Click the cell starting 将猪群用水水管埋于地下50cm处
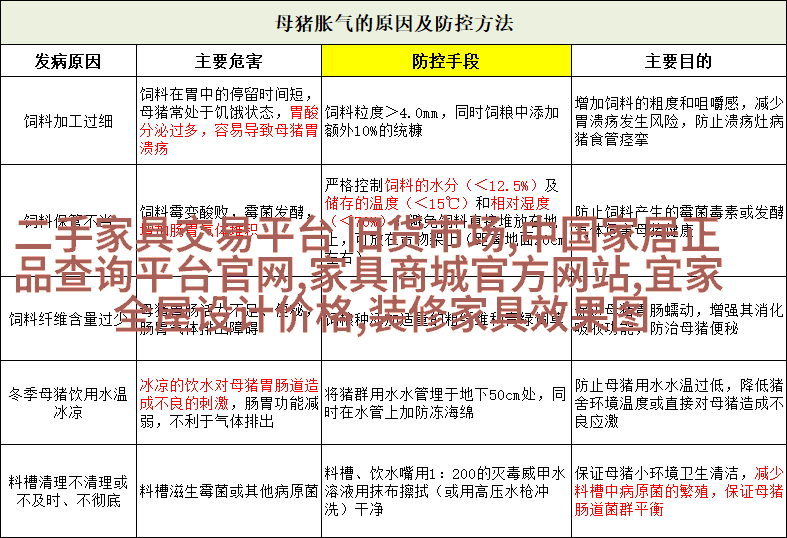The height and width of the screenshot is (538, 787). [446, 402]
